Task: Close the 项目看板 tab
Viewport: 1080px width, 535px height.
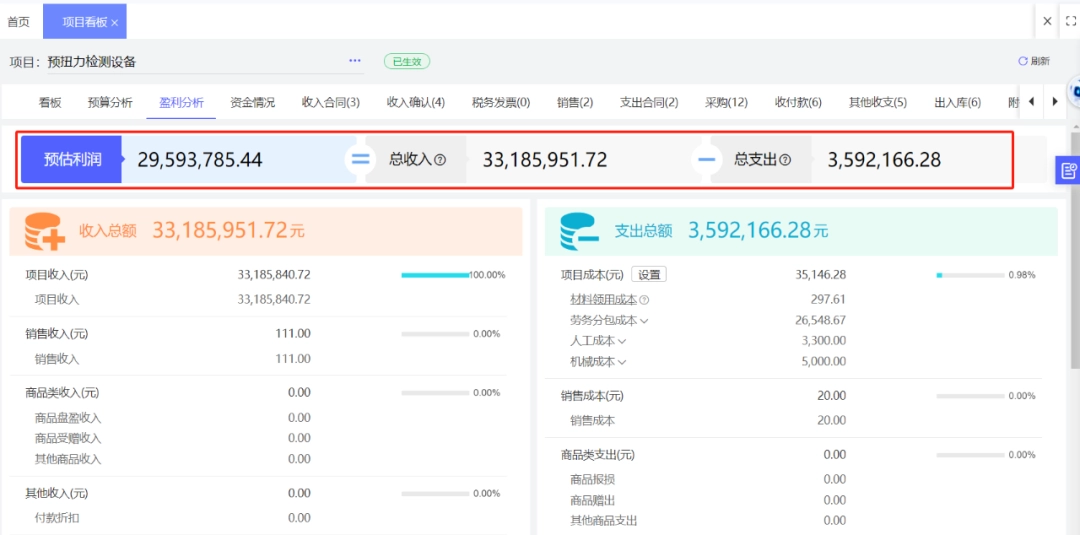Action: pos(114,22)
